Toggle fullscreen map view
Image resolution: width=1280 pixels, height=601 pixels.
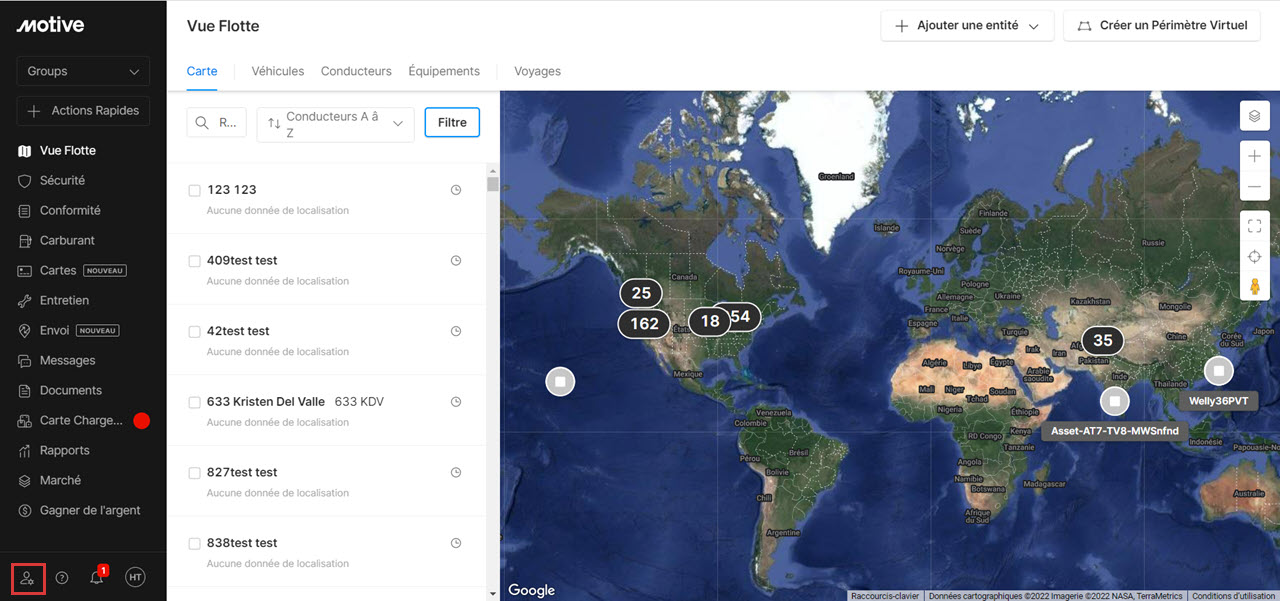[1254, 226]
